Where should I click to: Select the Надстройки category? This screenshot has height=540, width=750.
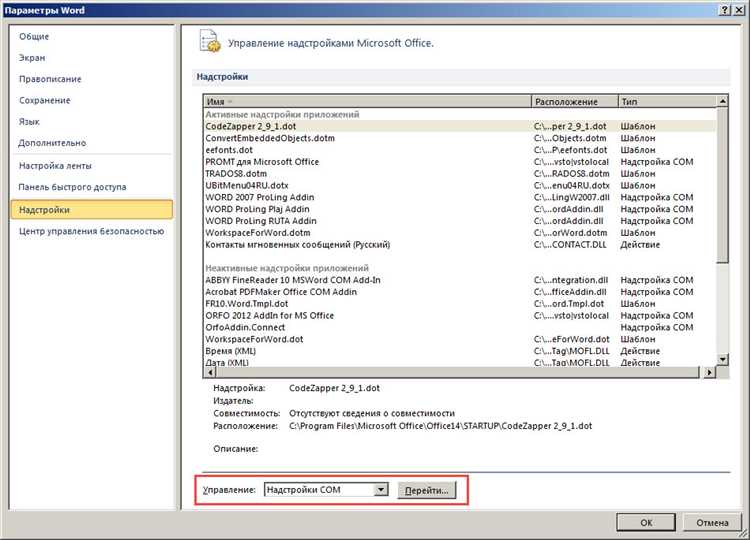click(91, 210)
